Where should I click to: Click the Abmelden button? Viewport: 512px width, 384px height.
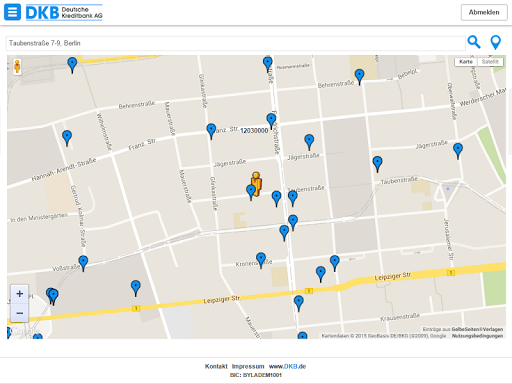484,12
